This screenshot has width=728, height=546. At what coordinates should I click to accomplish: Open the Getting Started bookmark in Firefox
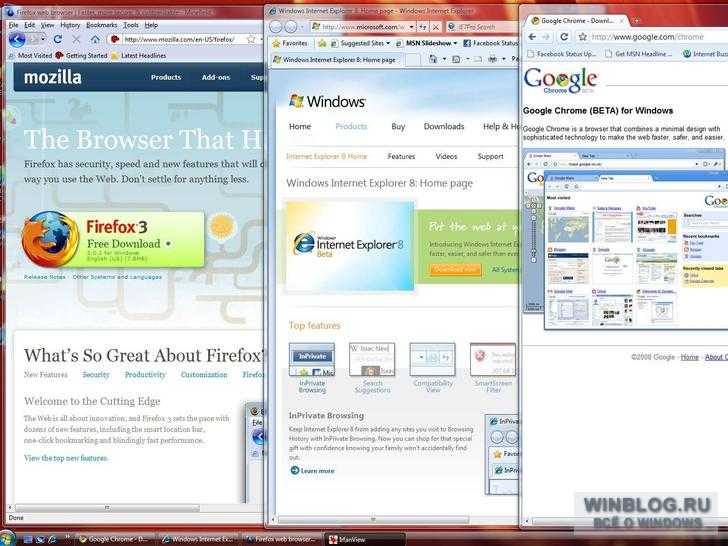pyautogui.click(x=82, y=55)
